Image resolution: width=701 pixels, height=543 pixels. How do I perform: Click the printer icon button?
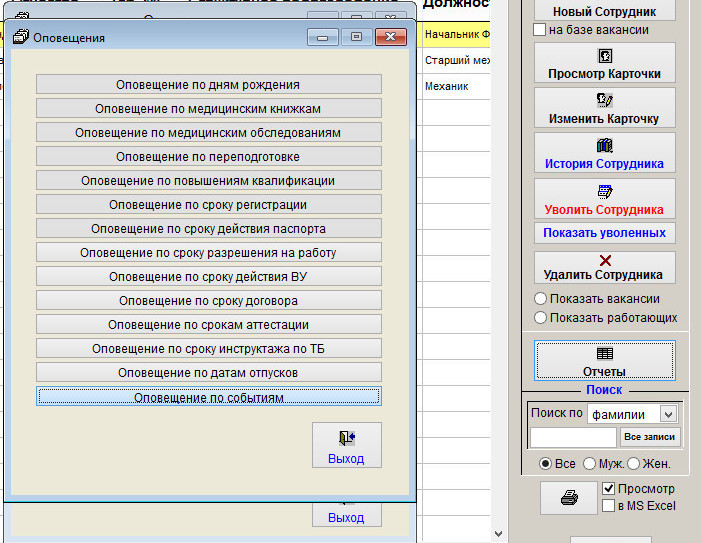[568, 498]
